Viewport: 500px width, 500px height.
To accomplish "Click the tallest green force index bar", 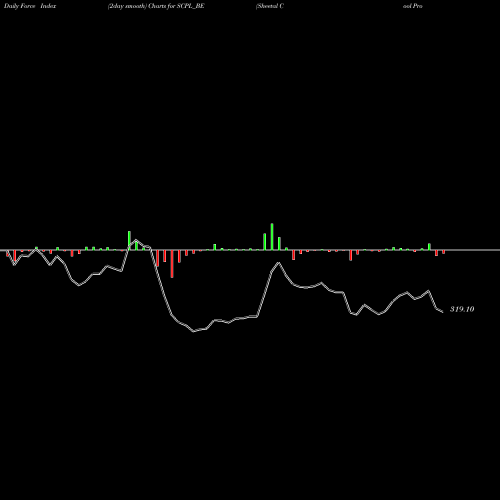I will tap(272, 237).
